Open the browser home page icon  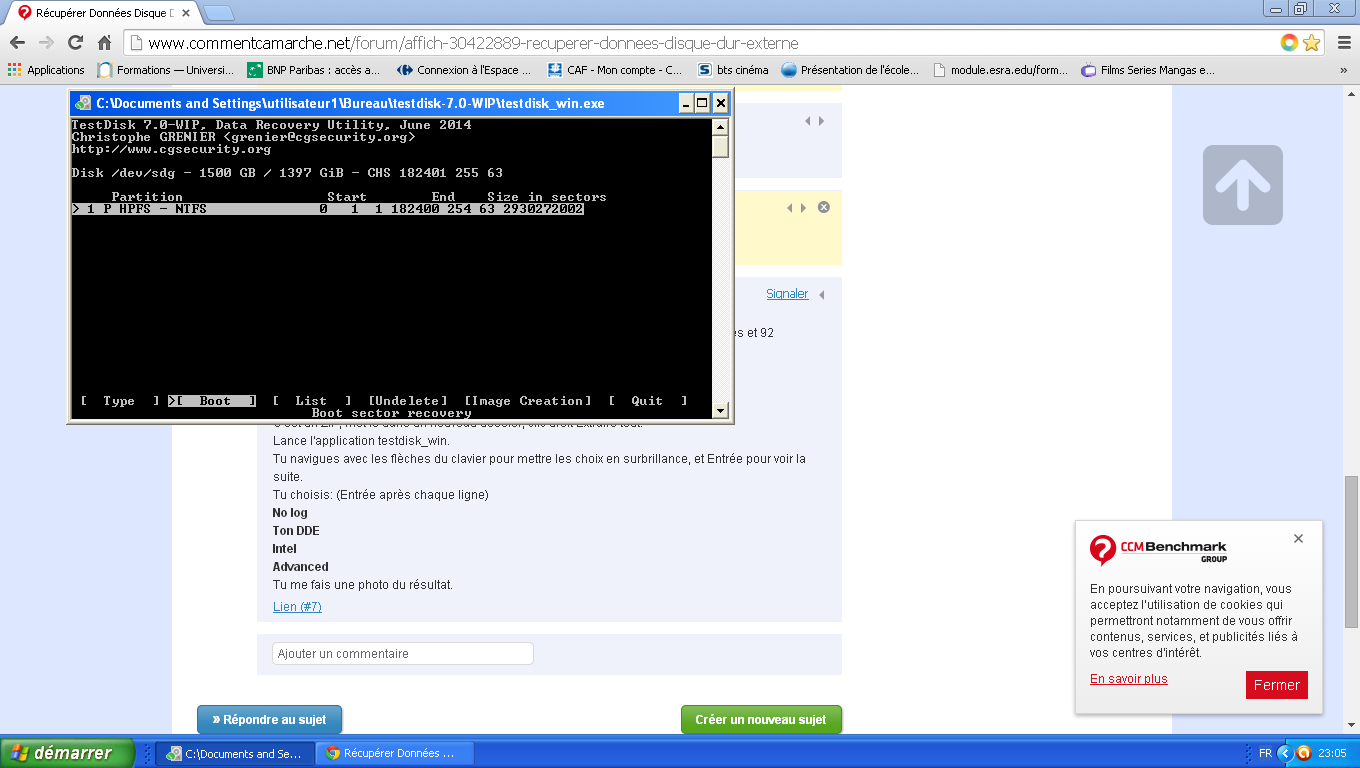tap(104, 43)
